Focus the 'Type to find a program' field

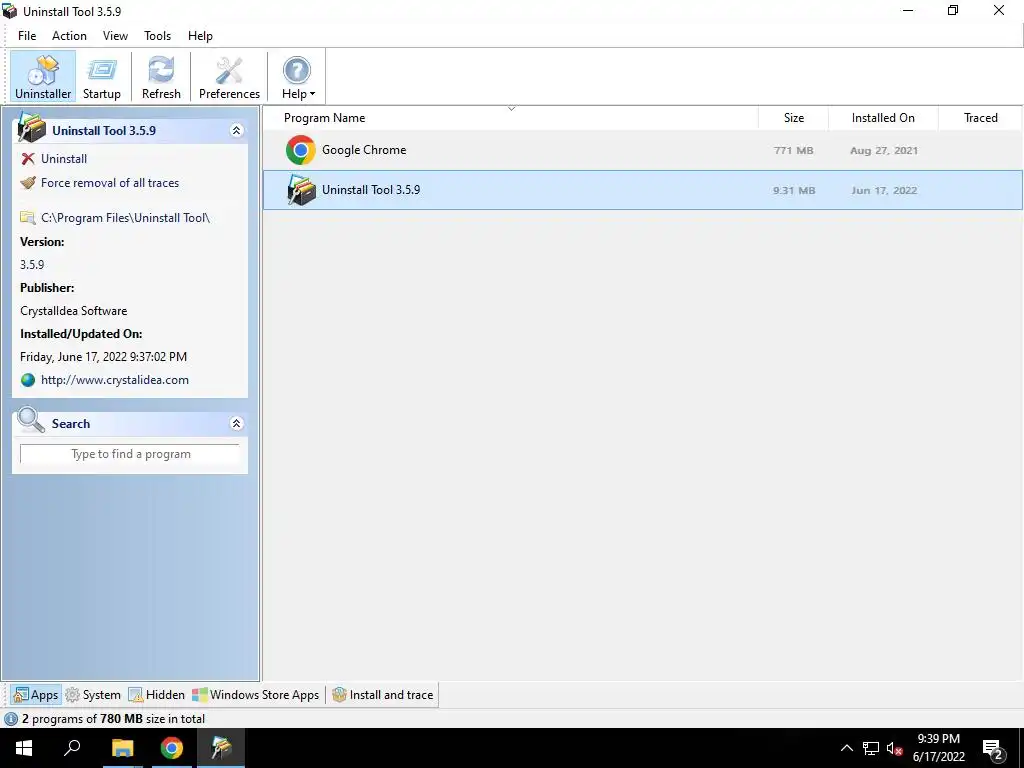[130, 454]
